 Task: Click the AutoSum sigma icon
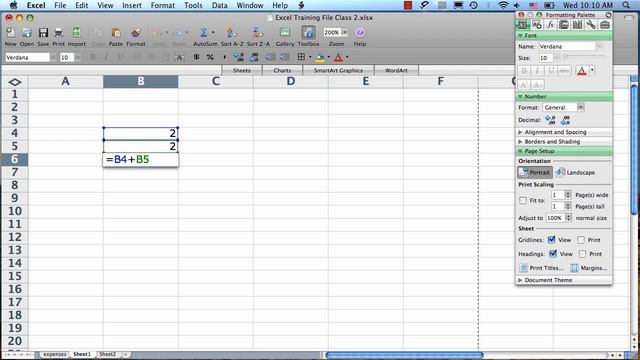(203, 33)
